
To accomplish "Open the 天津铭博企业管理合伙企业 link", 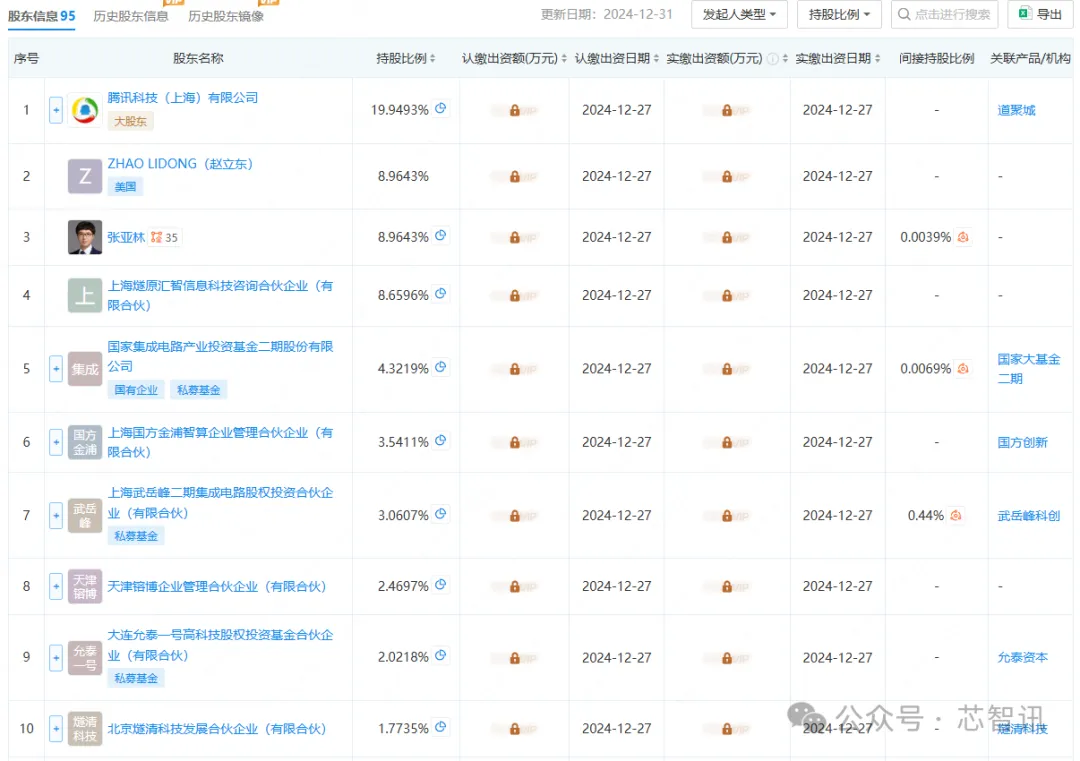I will pyautogui.click(x=216, y=586).
